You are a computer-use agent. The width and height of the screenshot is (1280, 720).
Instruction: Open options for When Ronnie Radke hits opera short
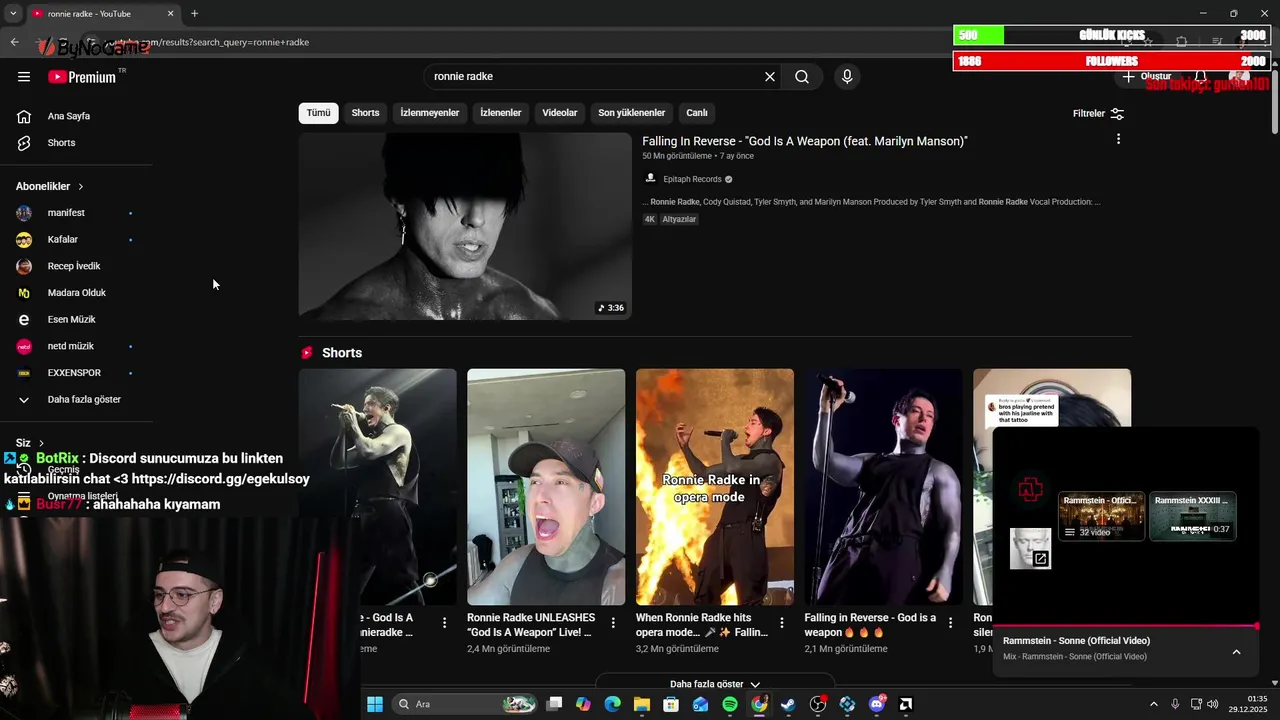pyautogui.click(x=782, y=623)
